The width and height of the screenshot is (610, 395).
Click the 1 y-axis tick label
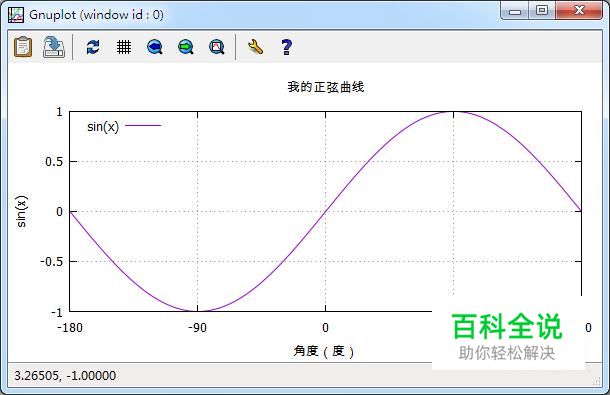pyautogui.click(x=59, y=112)
